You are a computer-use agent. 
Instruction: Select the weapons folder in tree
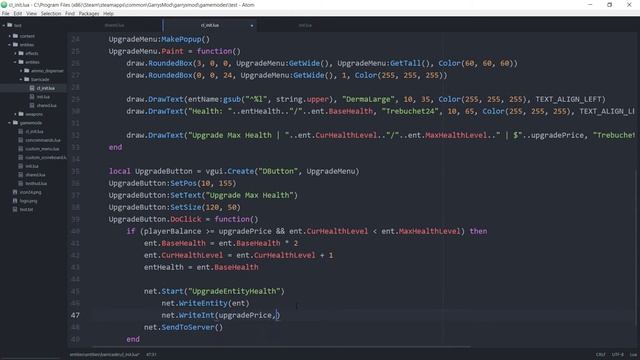click(x=33, y=114)
